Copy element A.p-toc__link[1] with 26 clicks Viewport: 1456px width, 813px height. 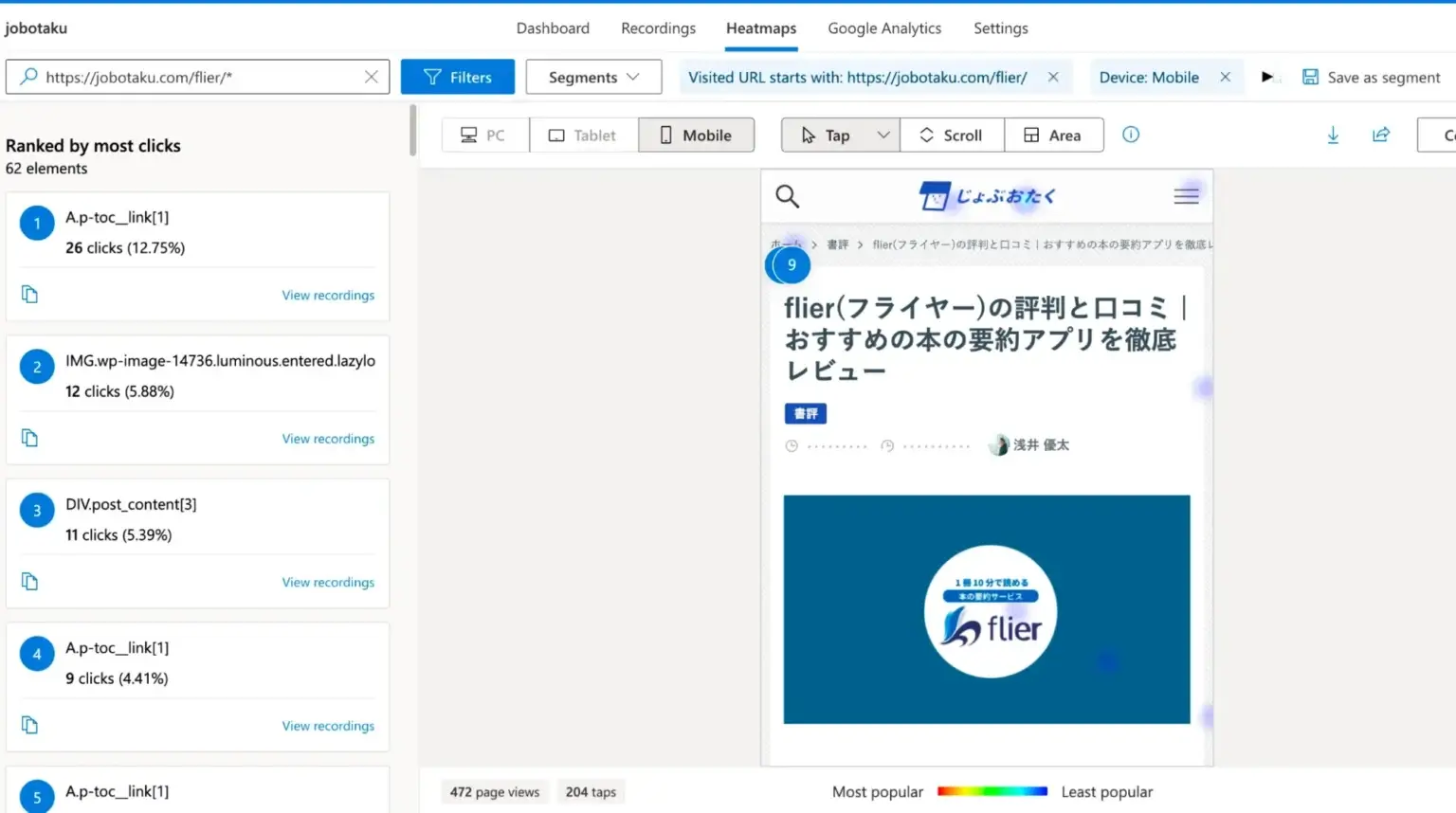(x=29, y=295)
